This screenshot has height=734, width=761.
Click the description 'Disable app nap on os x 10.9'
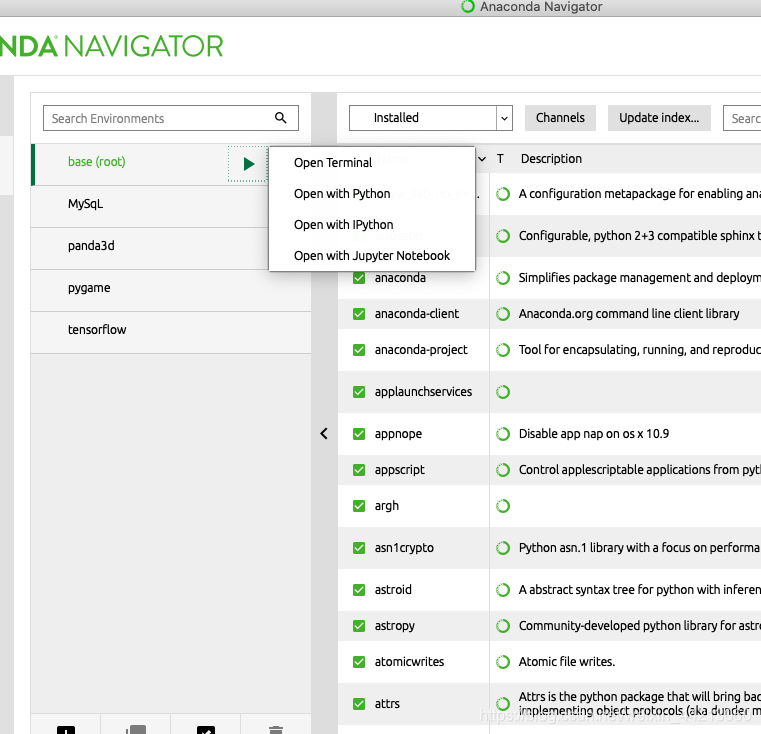pos(594,434)
